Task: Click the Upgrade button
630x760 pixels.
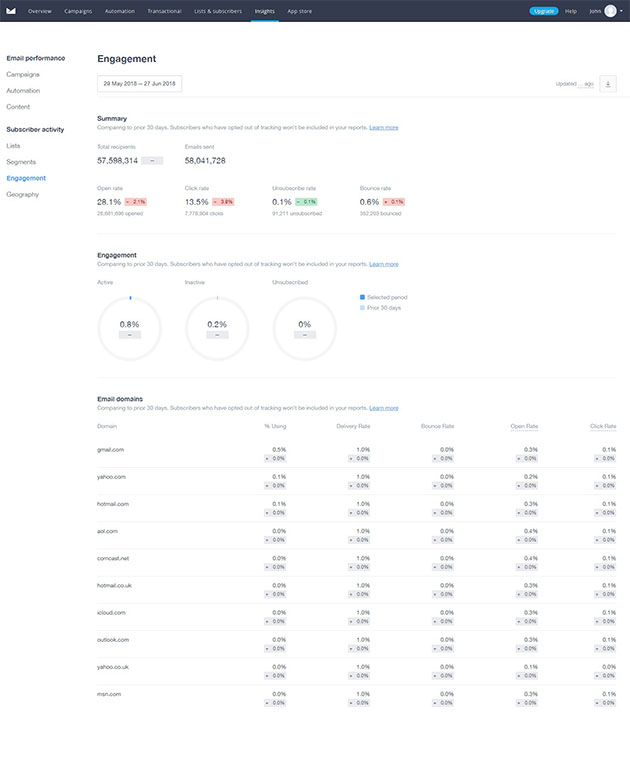Action: click(544, 11)
